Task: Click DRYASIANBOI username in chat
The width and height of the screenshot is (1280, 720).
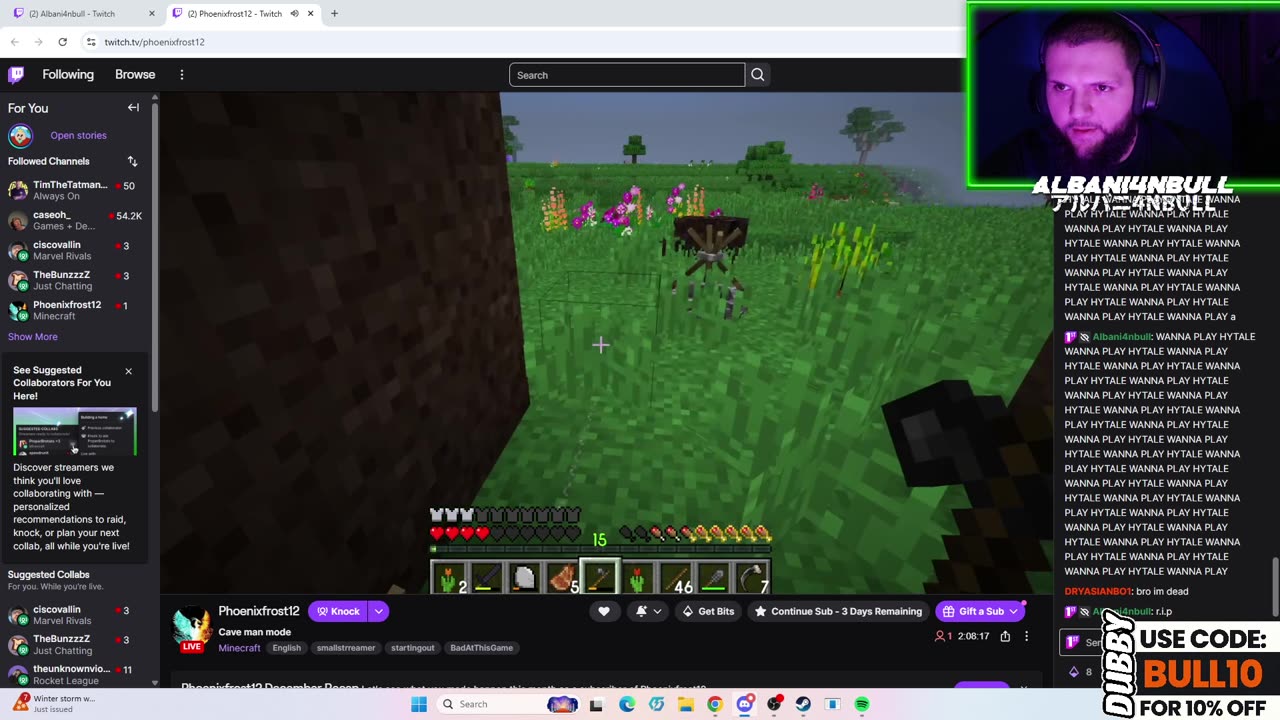Action: pos(1098,591)
